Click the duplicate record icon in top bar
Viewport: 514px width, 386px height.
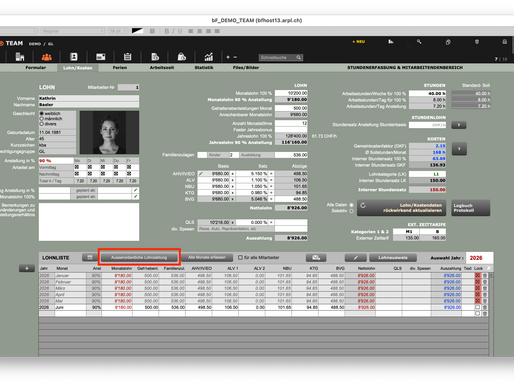448,42
